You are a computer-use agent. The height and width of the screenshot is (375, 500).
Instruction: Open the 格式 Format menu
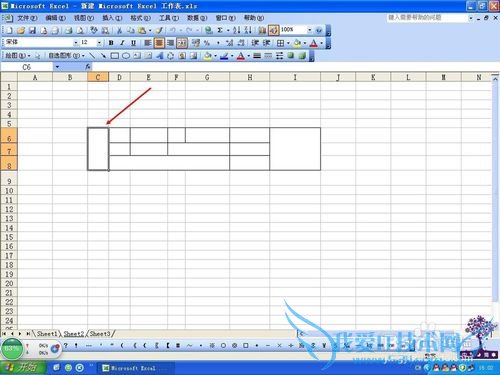tap(140, 18)
